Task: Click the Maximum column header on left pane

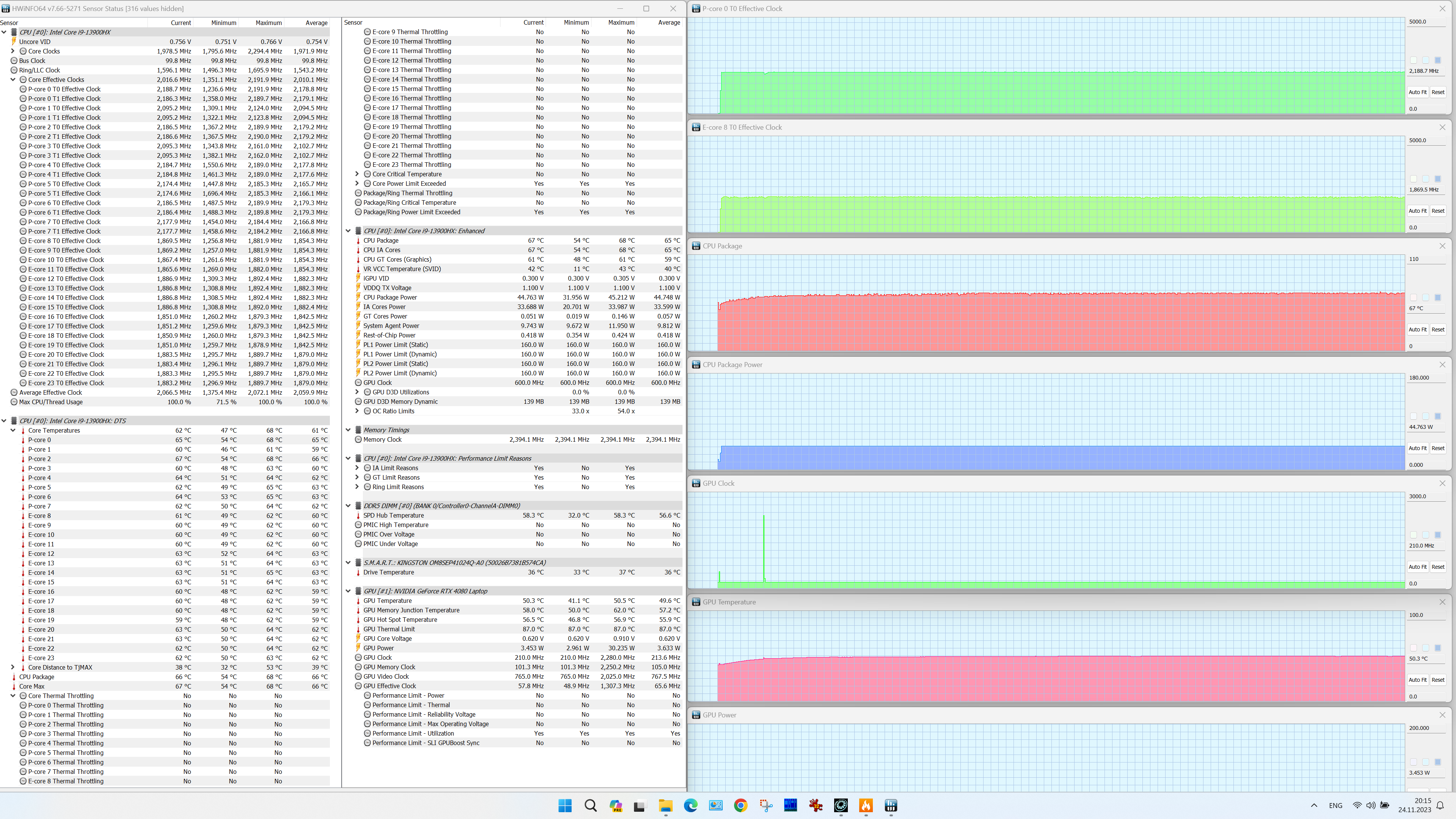Action: [268, 23]
